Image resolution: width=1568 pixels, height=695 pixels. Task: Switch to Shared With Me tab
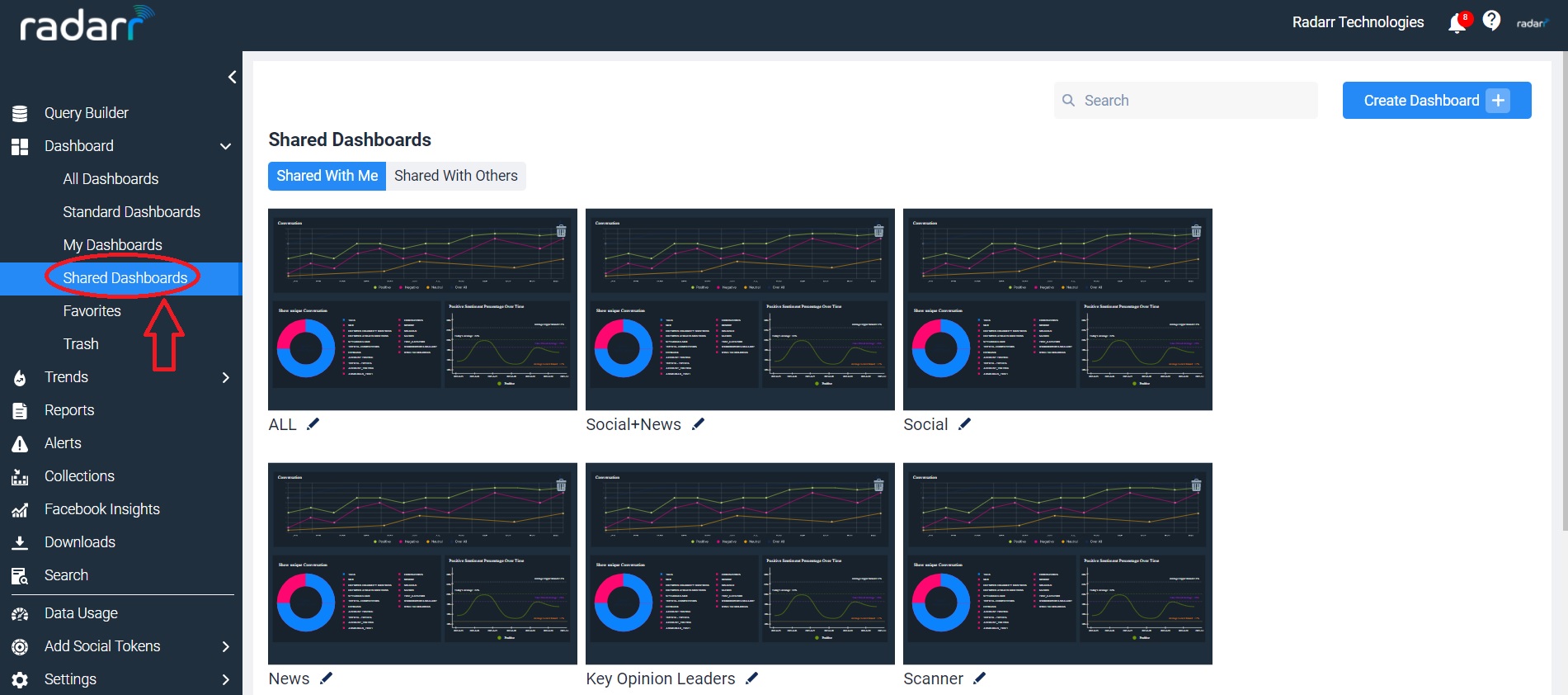click(x=327, y=176)
